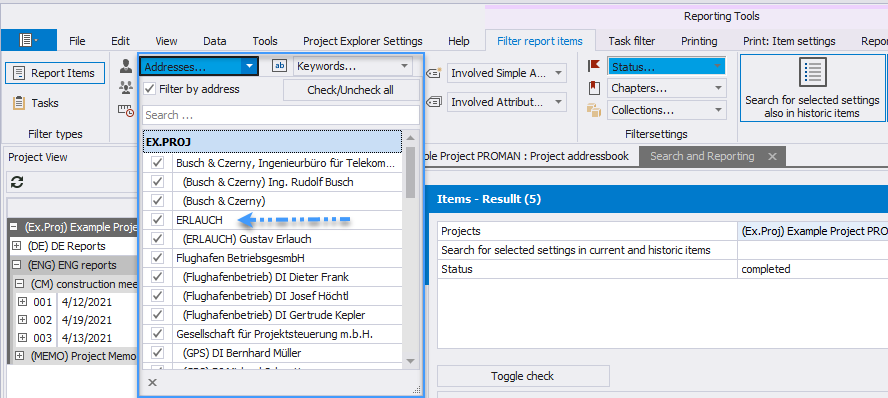Open the Data menu
888x398 pixels.
pyautogui.click(x=215, y=41)
